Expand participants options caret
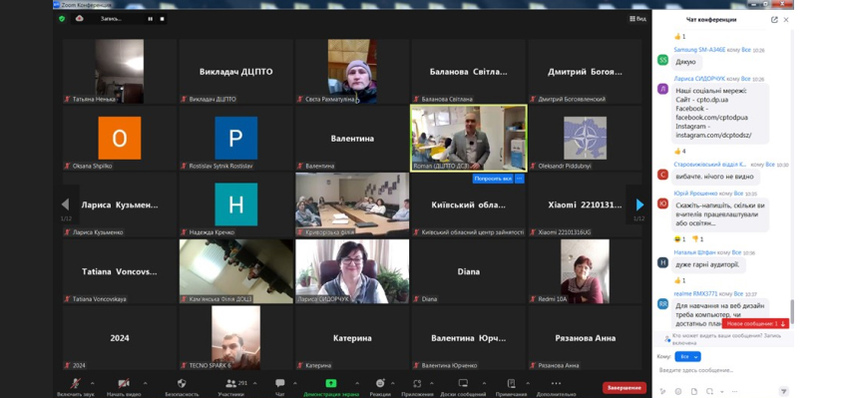 coord(255,383)
